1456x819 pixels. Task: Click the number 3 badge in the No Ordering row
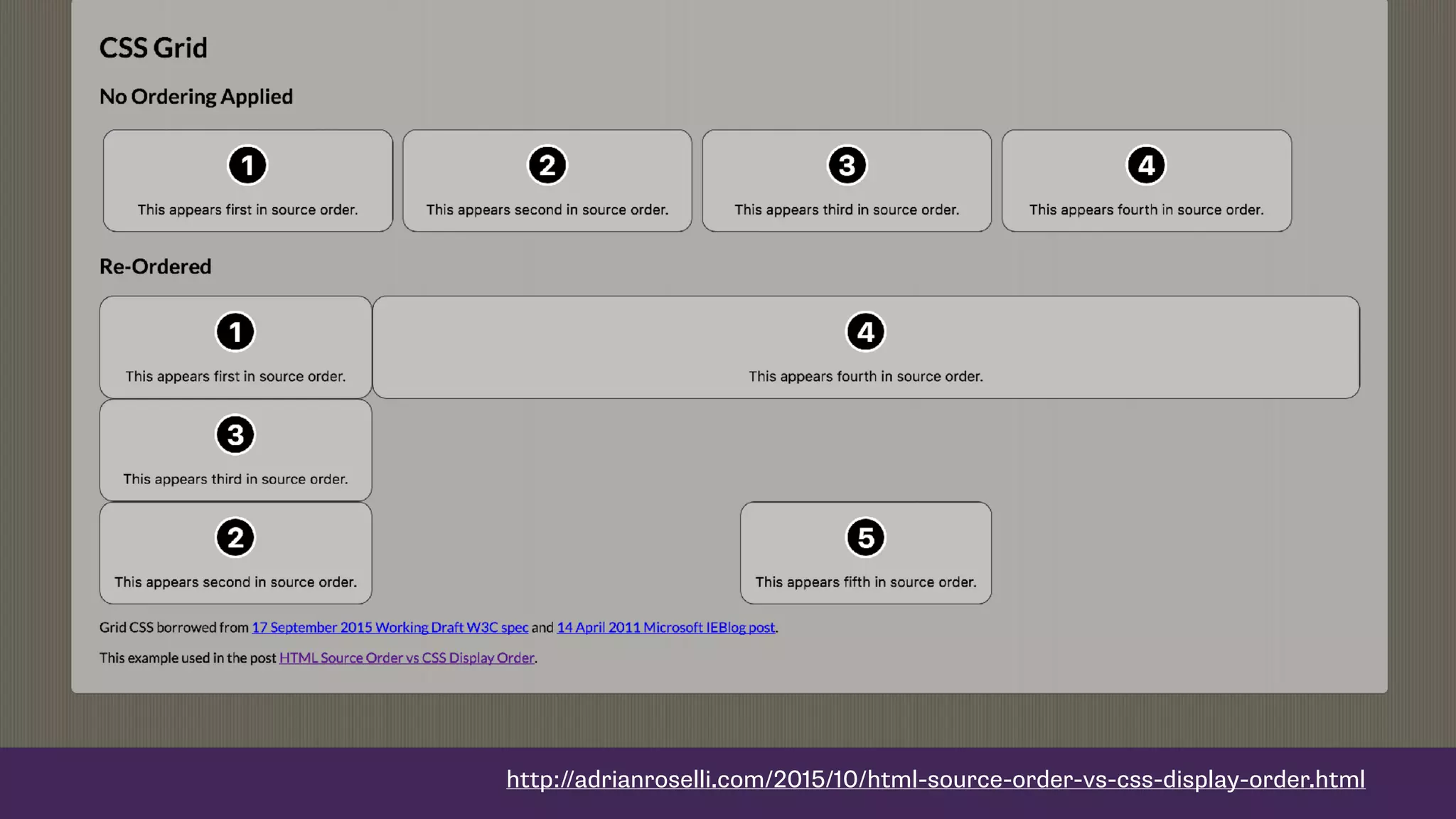coord(847,165)
